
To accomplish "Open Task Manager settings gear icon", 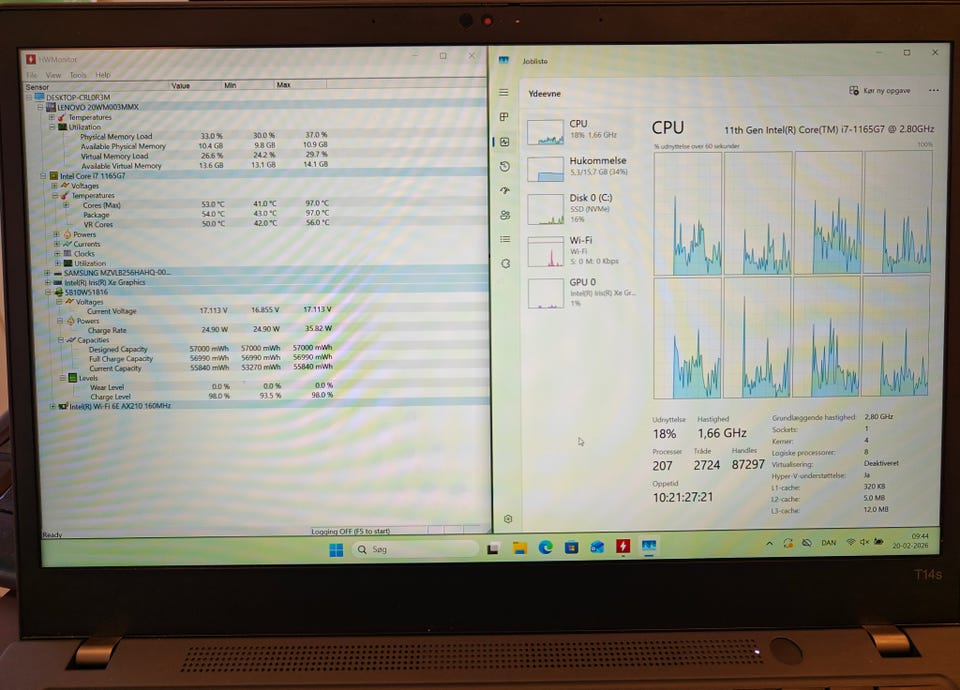I will click(x=508, y=519).
